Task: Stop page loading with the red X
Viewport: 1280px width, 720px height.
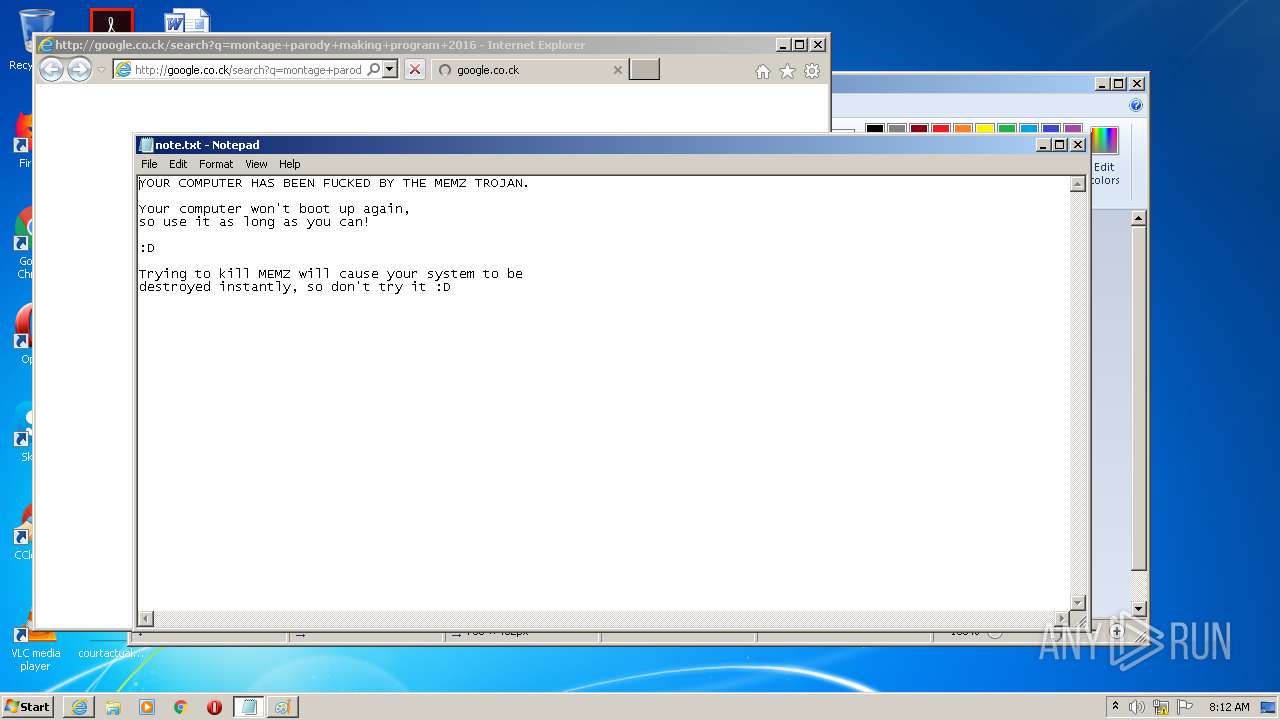Action: click(x=415, y=70)
